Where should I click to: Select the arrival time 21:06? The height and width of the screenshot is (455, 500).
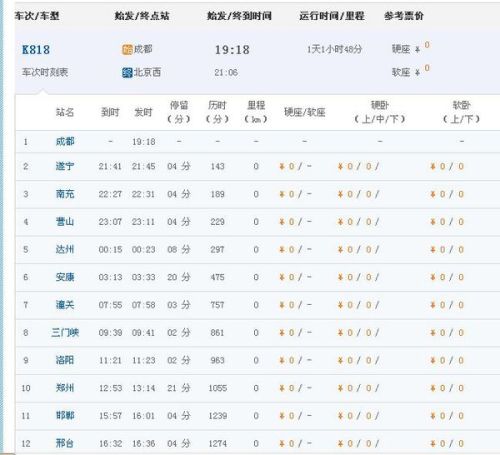tap(226, 73)
